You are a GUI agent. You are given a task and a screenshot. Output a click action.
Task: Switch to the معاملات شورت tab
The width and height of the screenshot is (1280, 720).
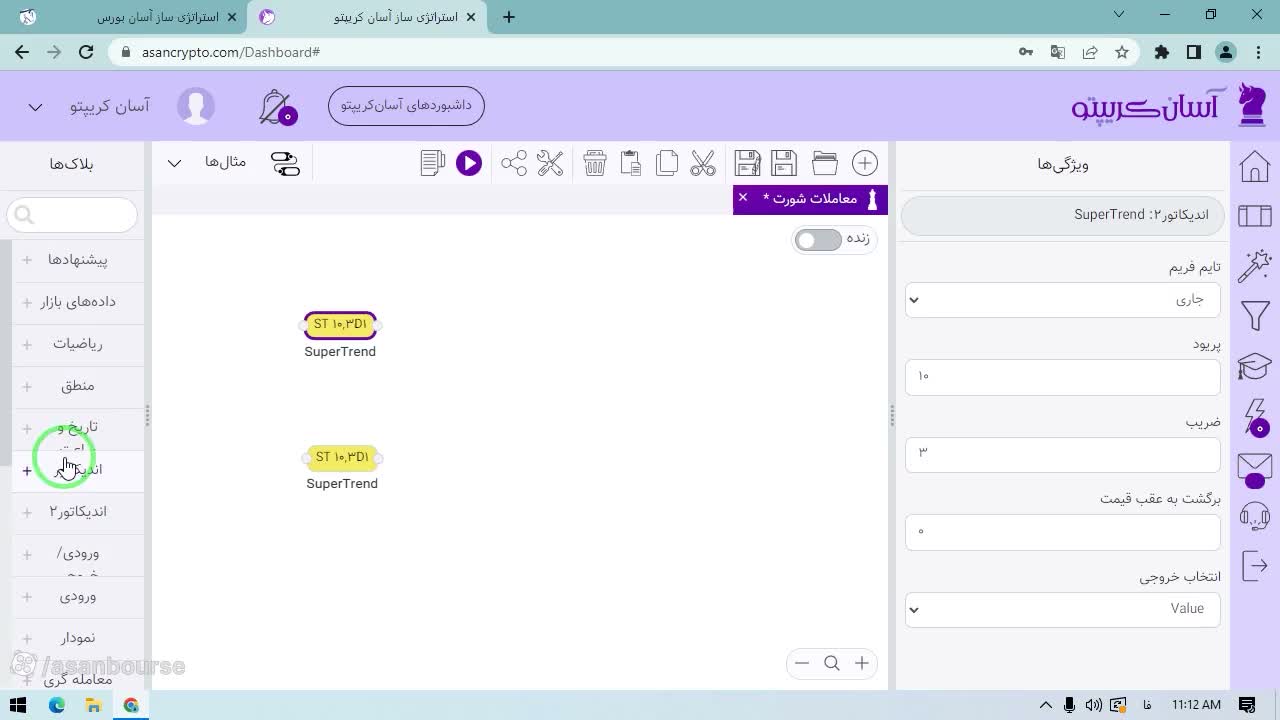[810, 199]
